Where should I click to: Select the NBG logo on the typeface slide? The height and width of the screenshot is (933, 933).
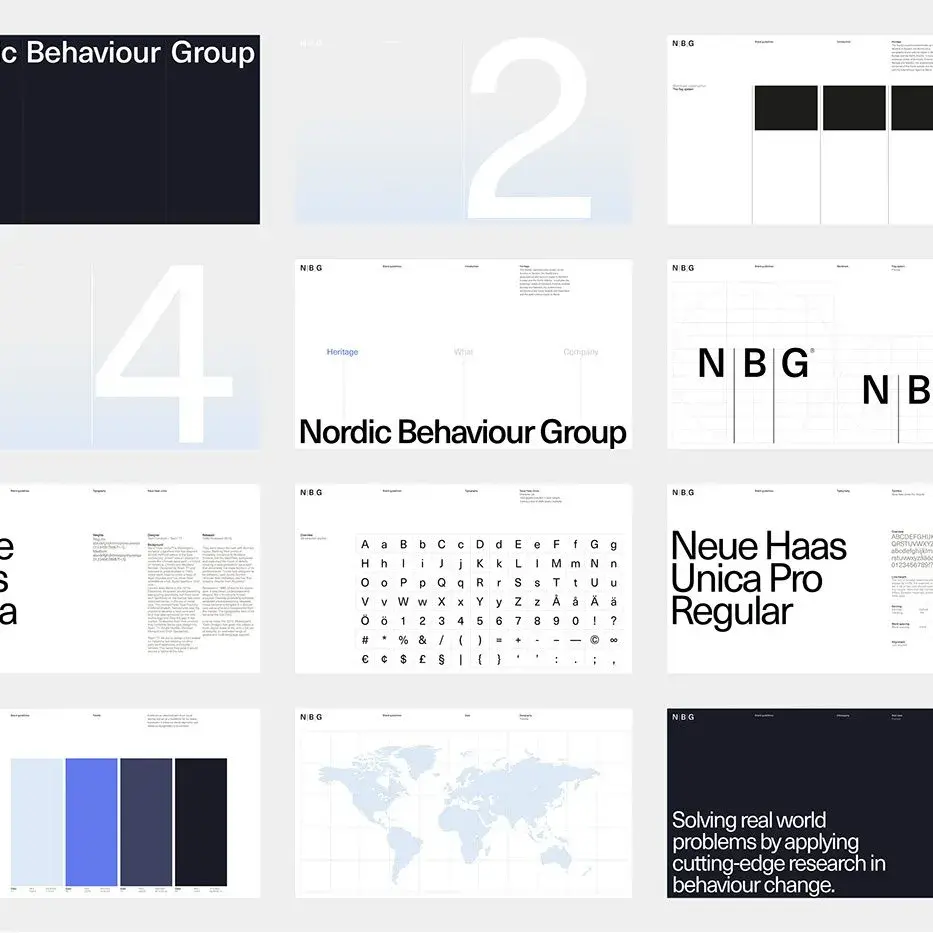(682, 492)
